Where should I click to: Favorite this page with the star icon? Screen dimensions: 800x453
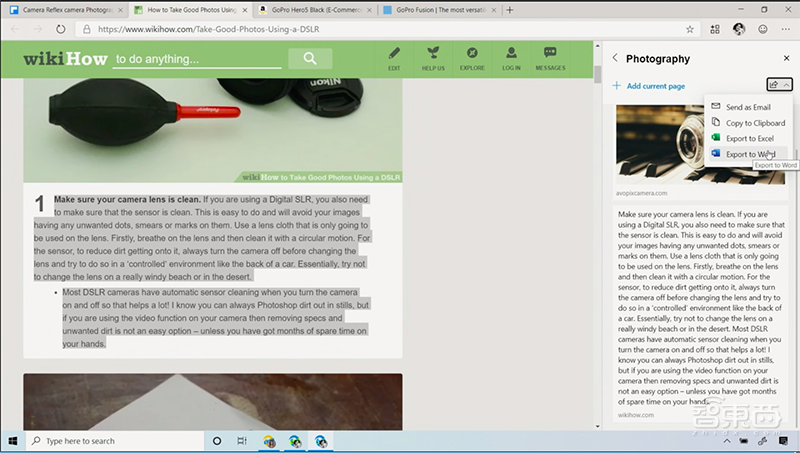[x=689, y=29]
